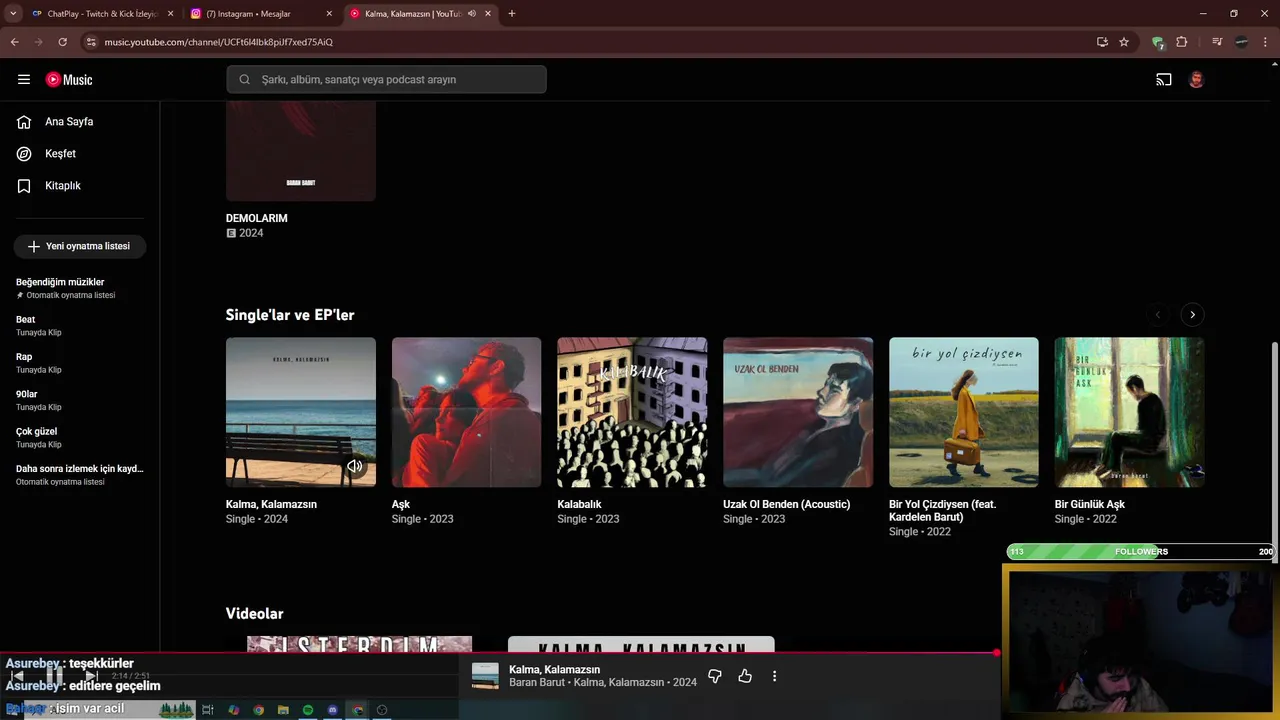Open File Explorer from the taskbar
The image size is (1280, 720).
coord(283,710)
